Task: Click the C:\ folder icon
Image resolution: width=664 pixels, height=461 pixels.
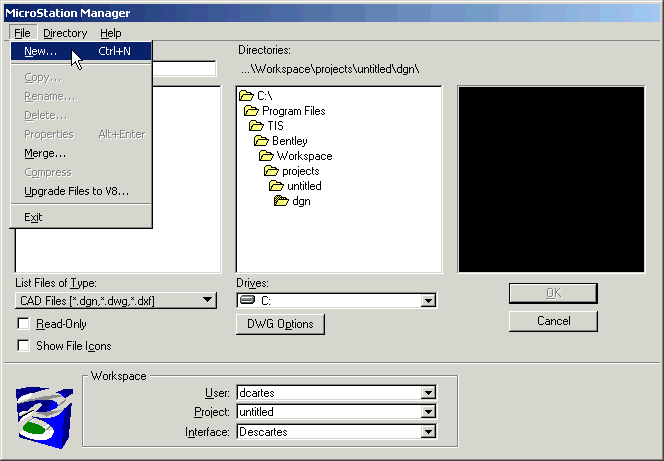Action: point(246,95)
